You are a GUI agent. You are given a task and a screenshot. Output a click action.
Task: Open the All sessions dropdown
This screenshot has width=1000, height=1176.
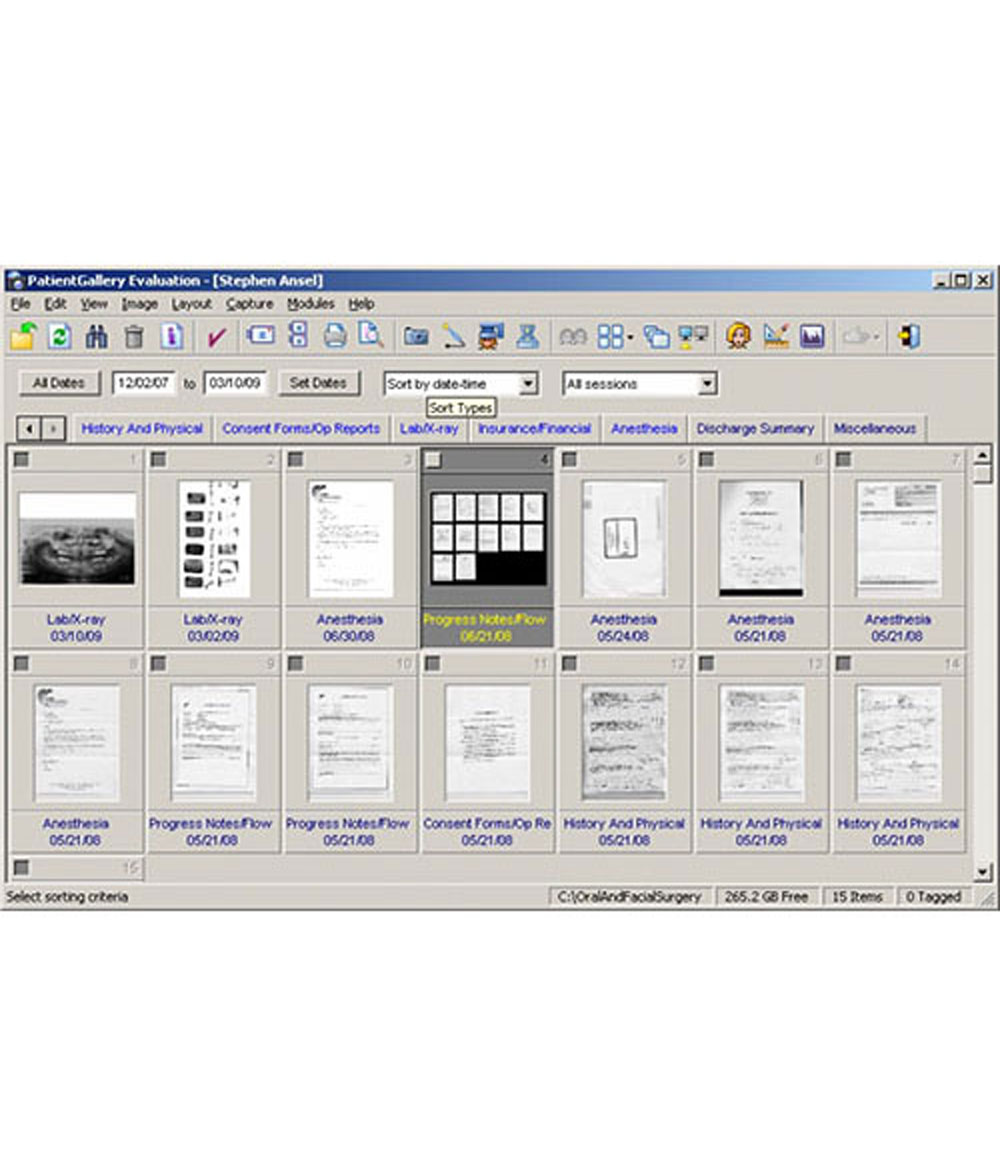707,384
